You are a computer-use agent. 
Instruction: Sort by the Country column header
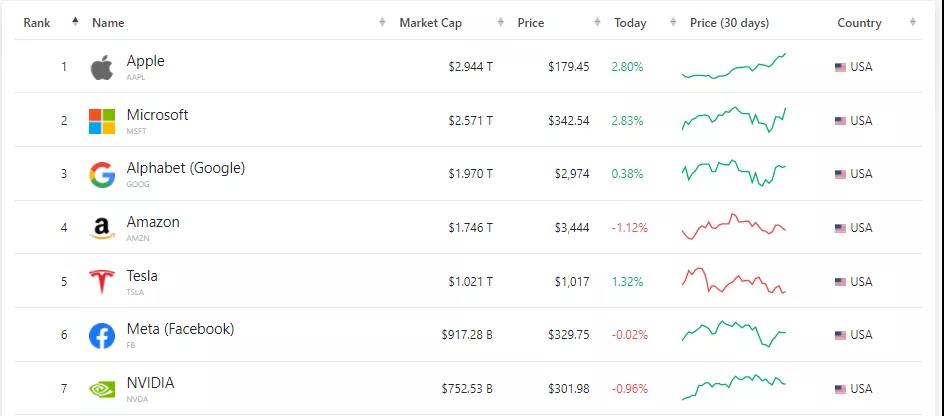pos(859,23)
